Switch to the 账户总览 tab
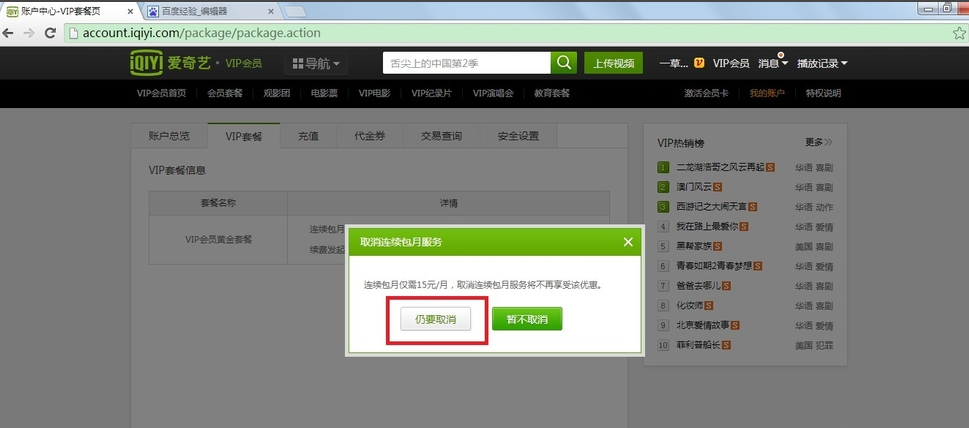 pos(169,136)
